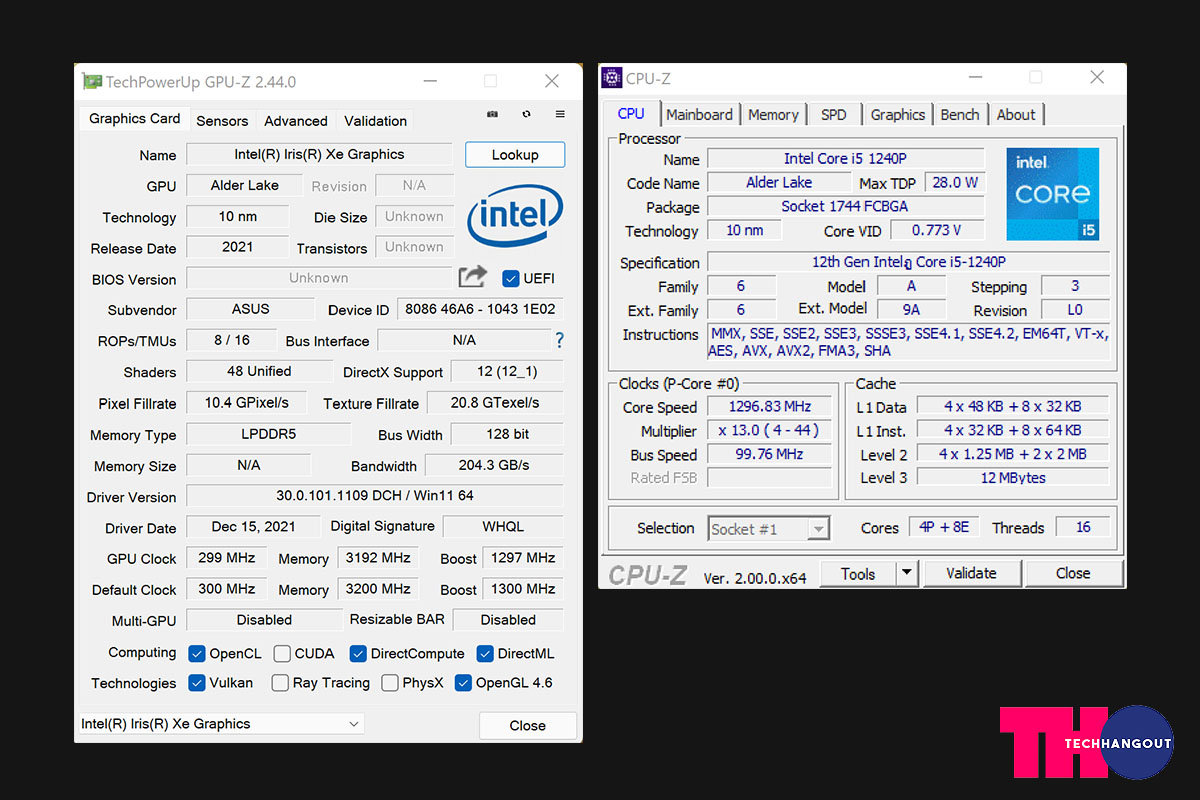Image resolution: width=1200 pixels, height=800 pixels.
Task: Toggle the DirectML checkbox
Action: tap(485, 653)
